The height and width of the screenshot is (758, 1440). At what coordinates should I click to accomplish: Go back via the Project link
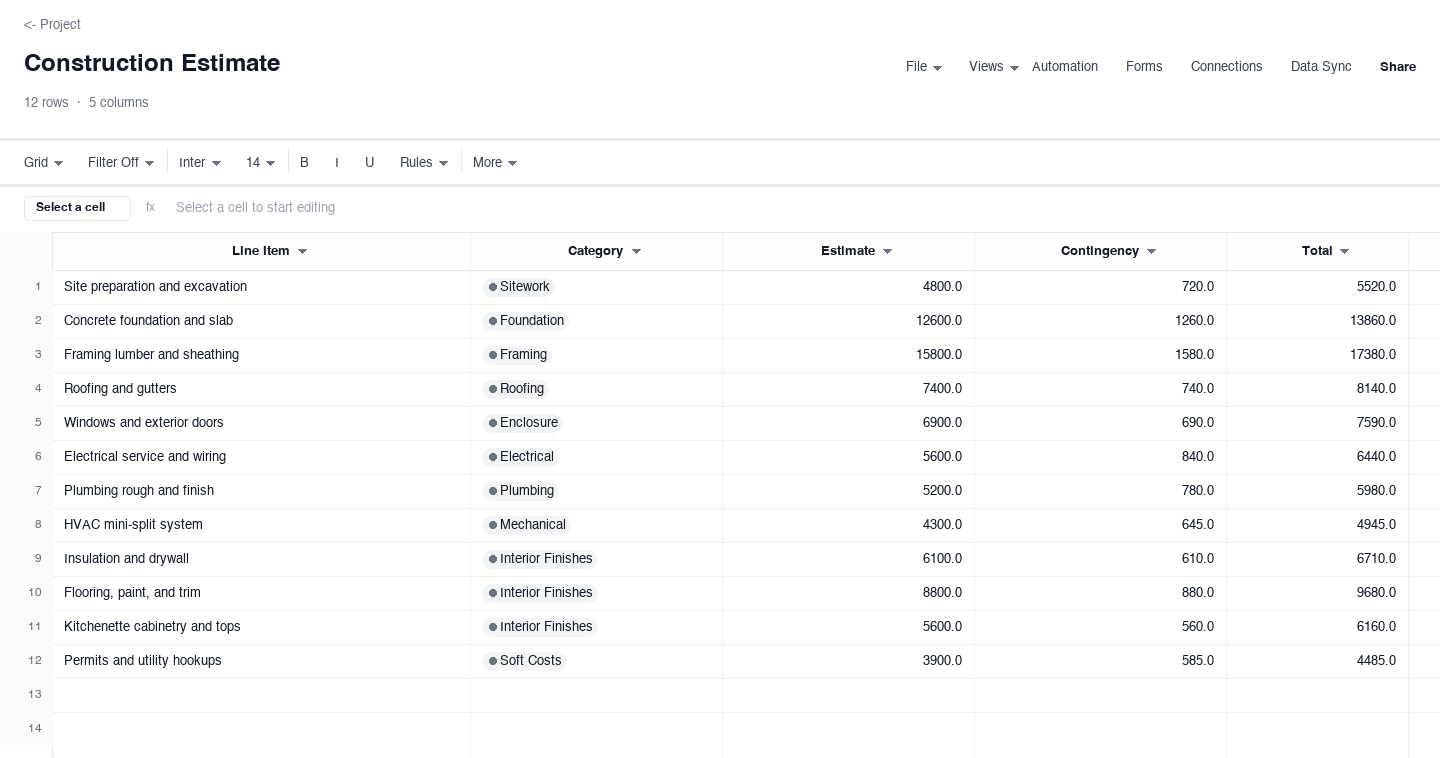pyautogui.click(x=52, y=24)
